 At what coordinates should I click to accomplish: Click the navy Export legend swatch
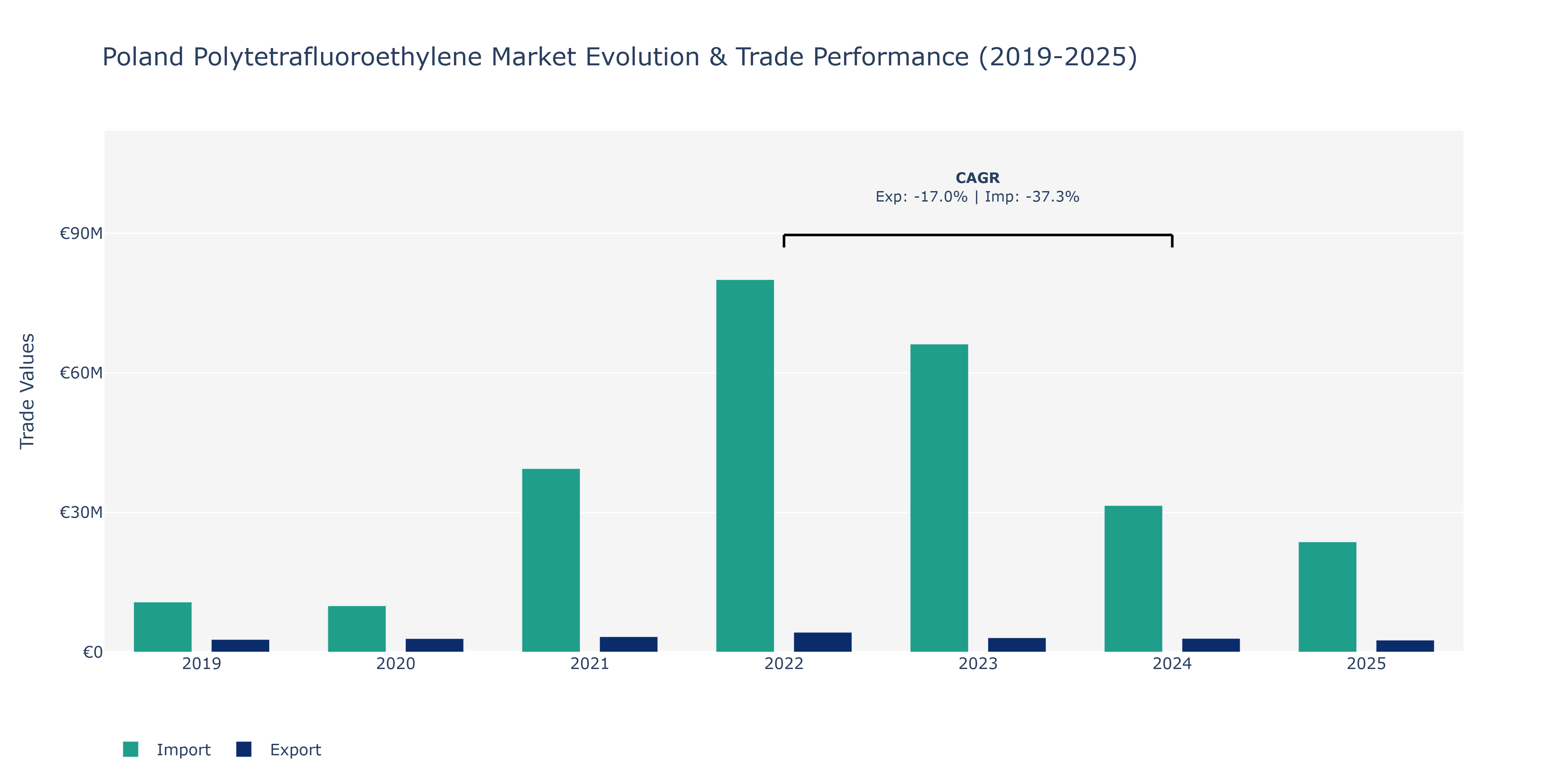coord(243,749)
